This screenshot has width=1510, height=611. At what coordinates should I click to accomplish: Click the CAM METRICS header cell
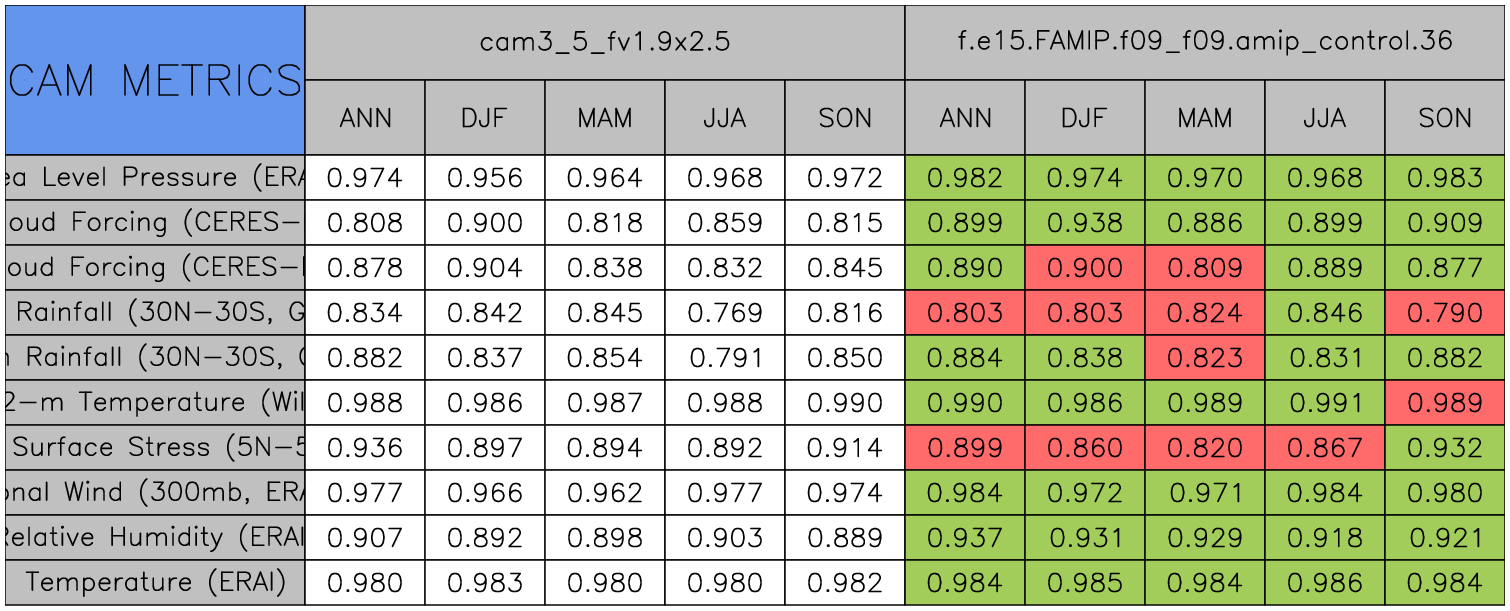point(155,80)
